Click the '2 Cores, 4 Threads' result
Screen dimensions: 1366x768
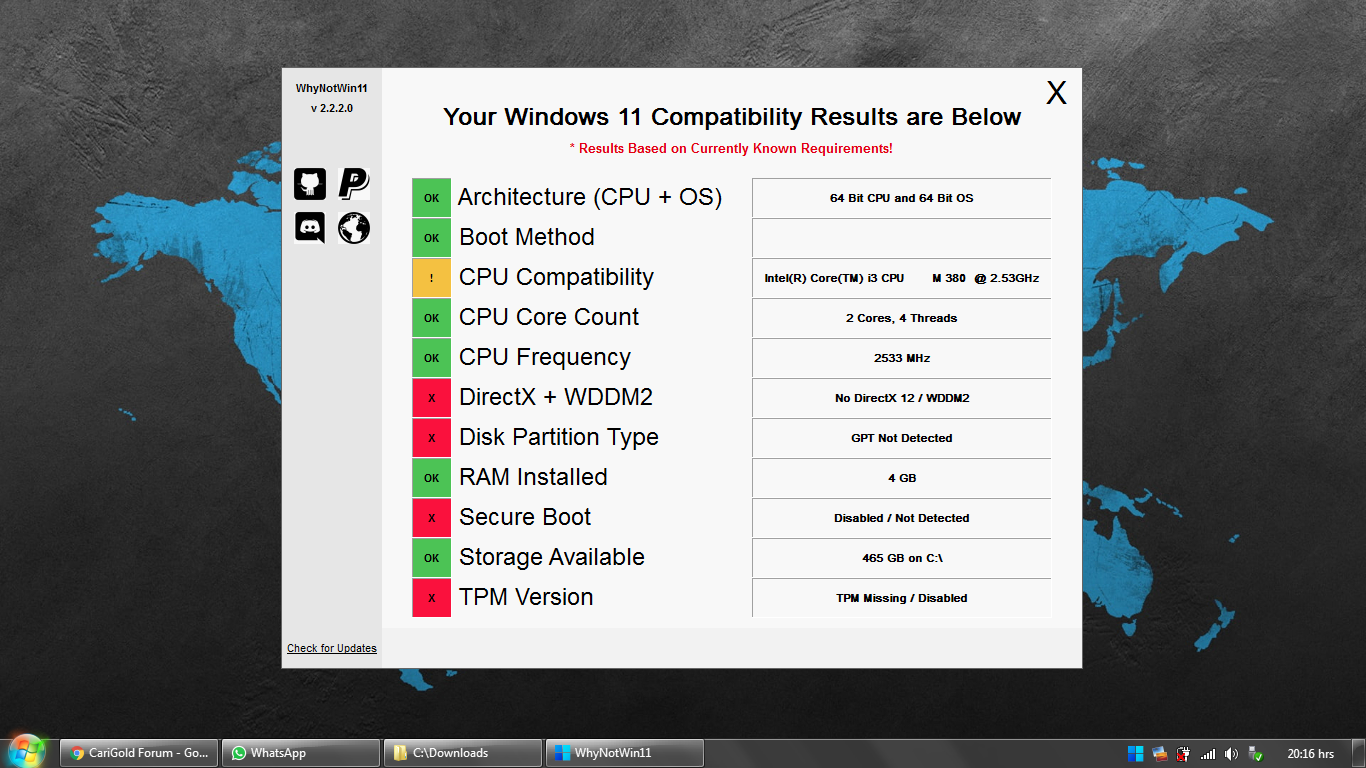(901, 318)
